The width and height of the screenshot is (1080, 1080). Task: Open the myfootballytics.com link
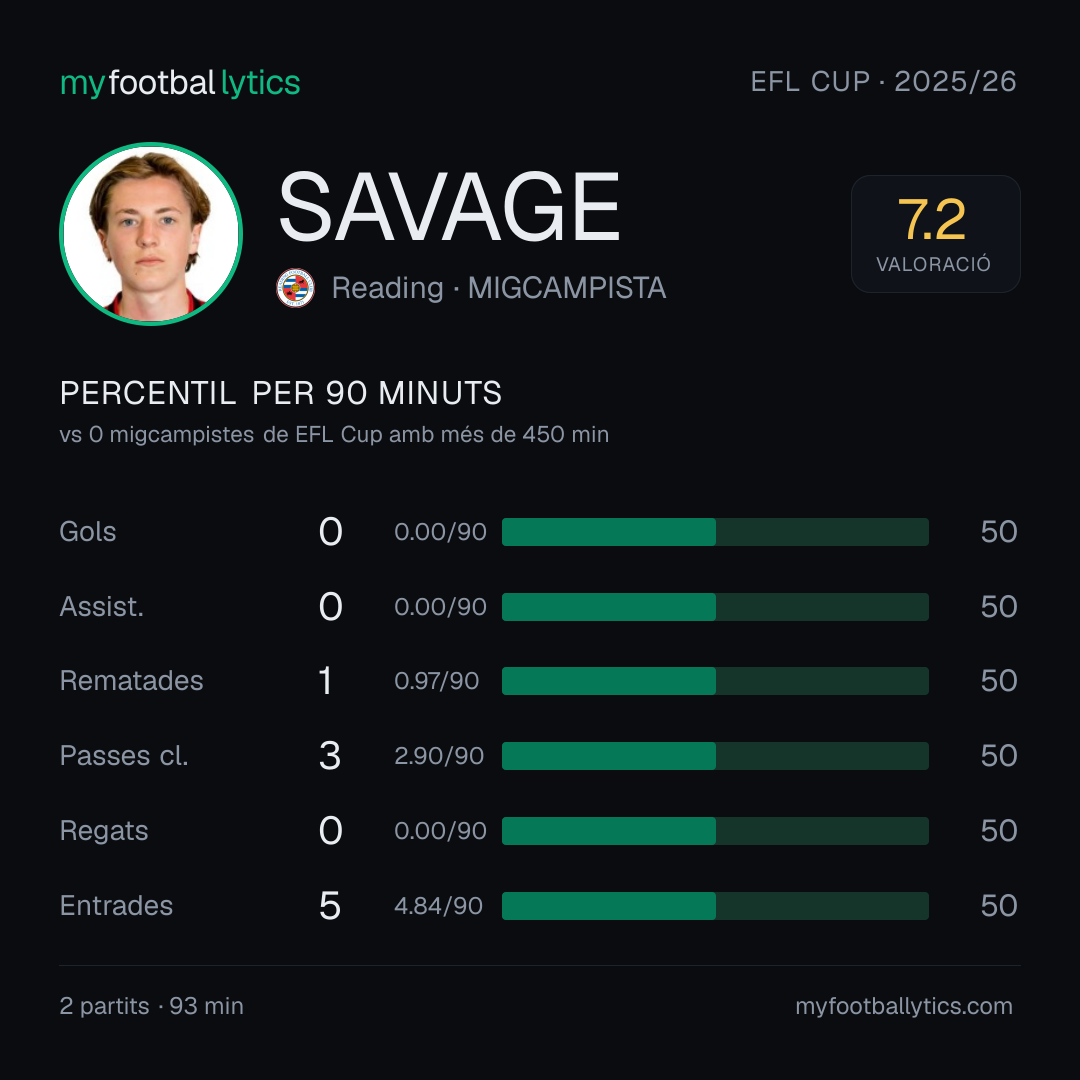(904, 1006)
